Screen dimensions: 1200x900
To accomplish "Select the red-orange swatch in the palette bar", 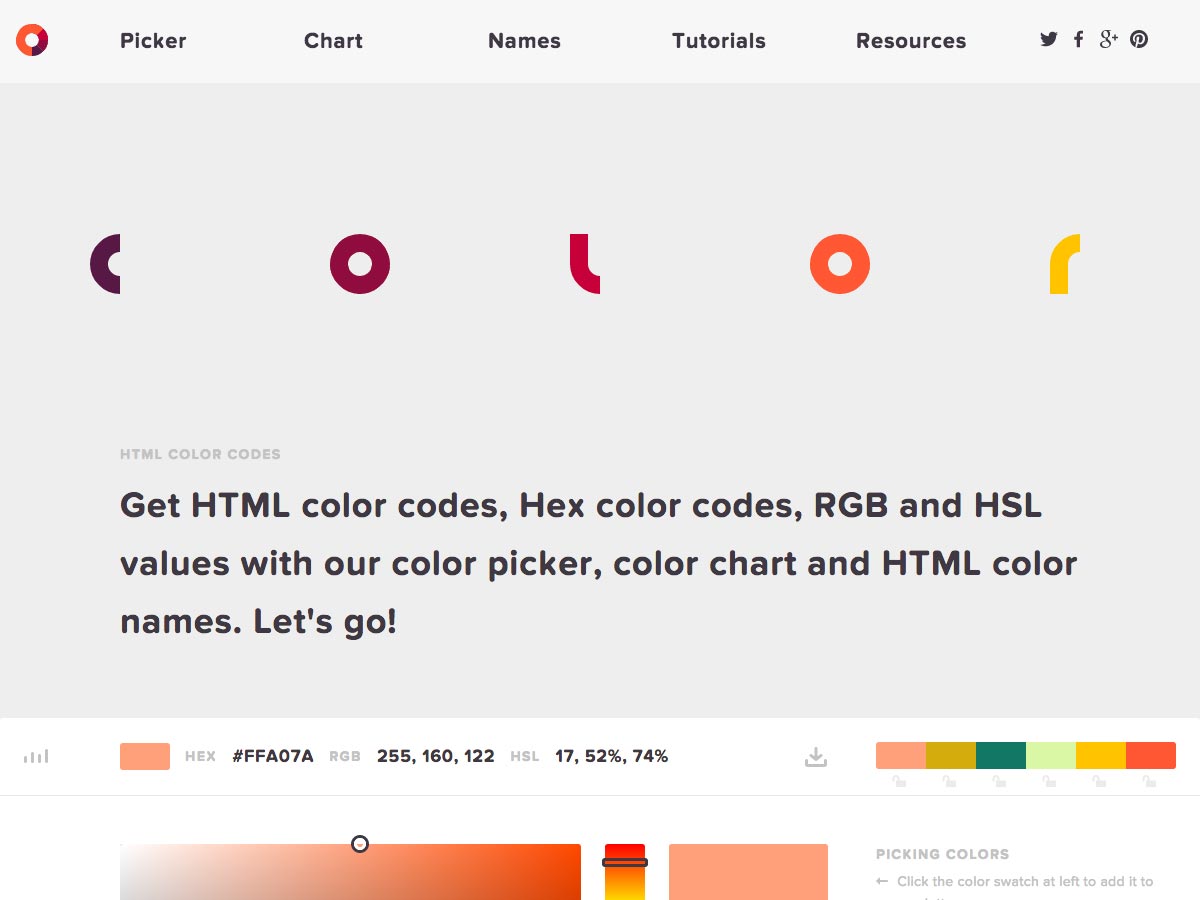I will (x=1151, y=756).
